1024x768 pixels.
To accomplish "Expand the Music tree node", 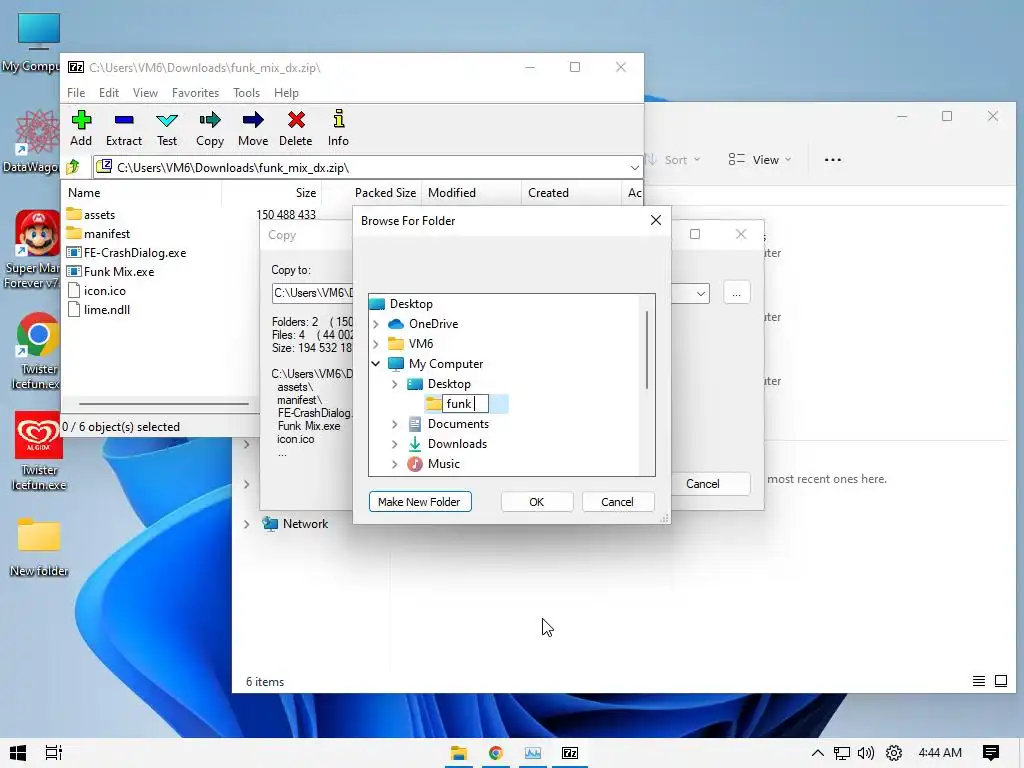I will click(394, 464).
